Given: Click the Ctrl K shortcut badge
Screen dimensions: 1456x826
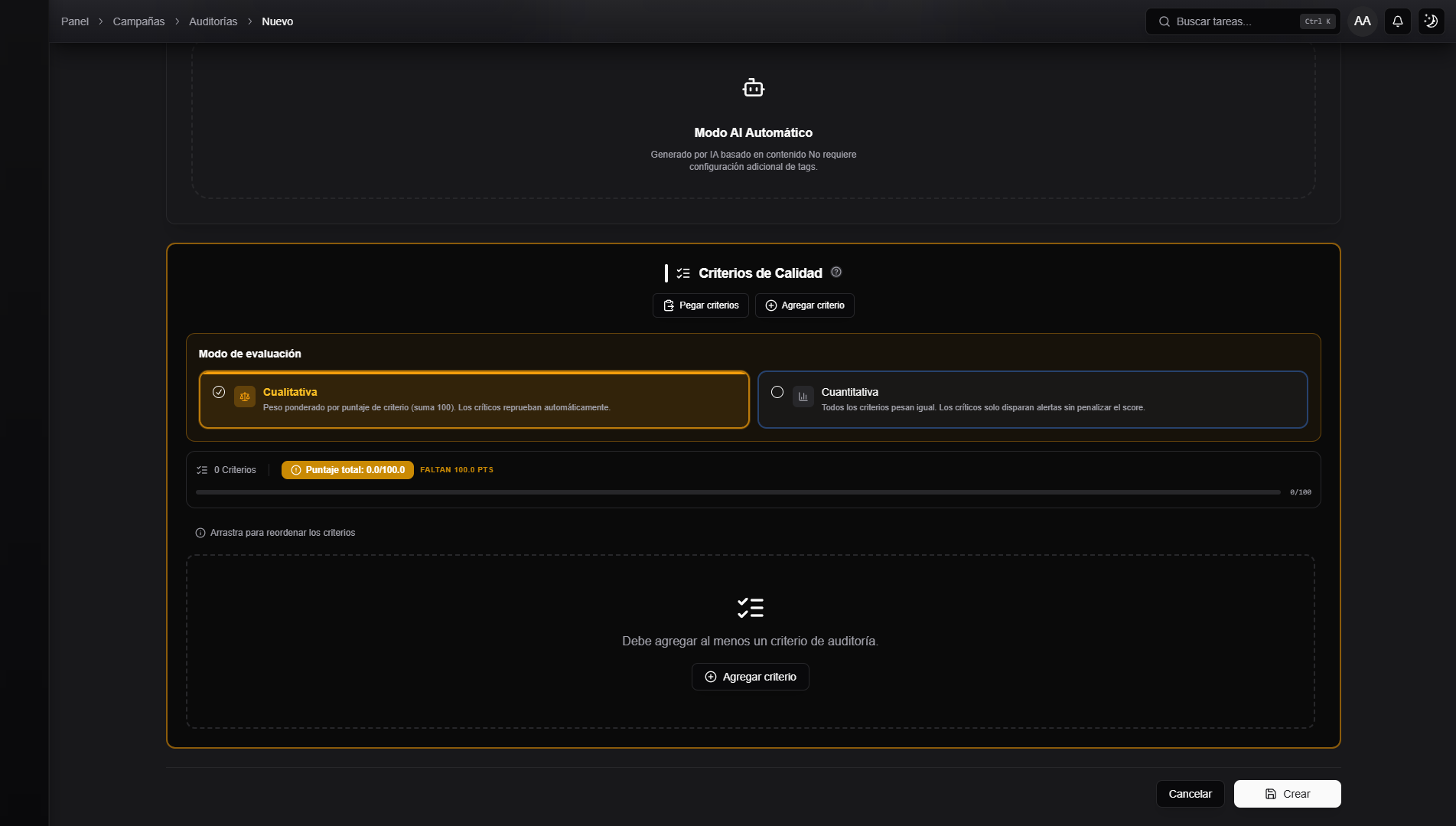Looking at the screenshot, I should pos(1318,21).
